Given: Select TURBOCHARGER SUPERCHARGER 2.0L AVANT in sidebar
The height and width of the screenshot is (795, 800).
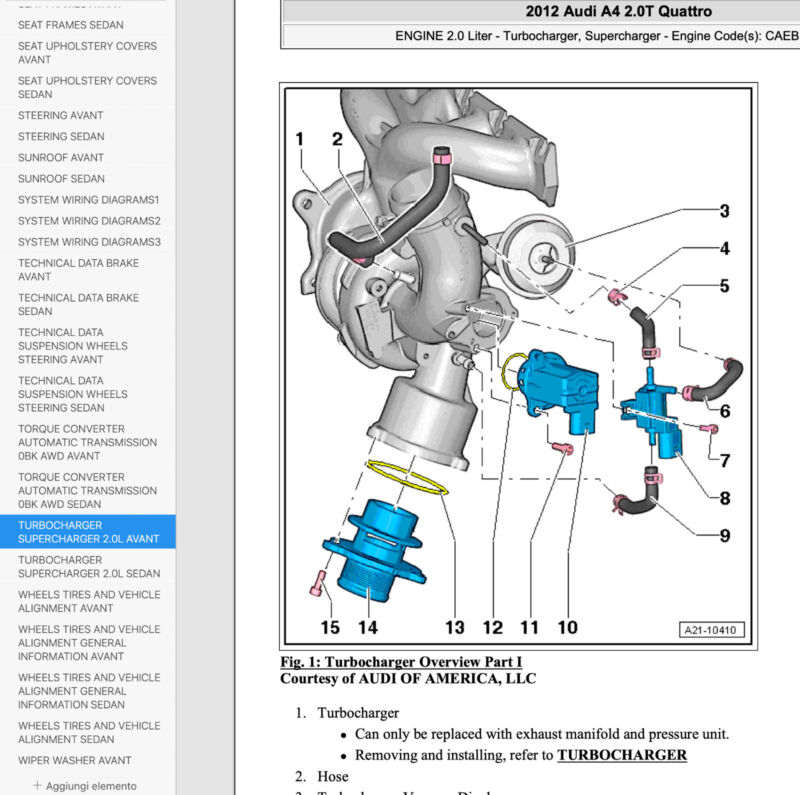Looking at the screenshot, I should [88, 531].
